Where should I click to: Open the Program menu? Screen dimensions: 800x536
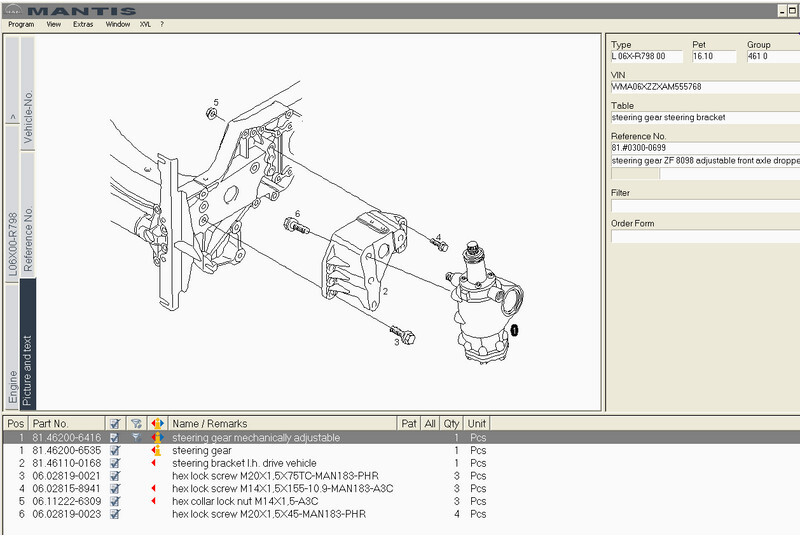click(21, 24)
